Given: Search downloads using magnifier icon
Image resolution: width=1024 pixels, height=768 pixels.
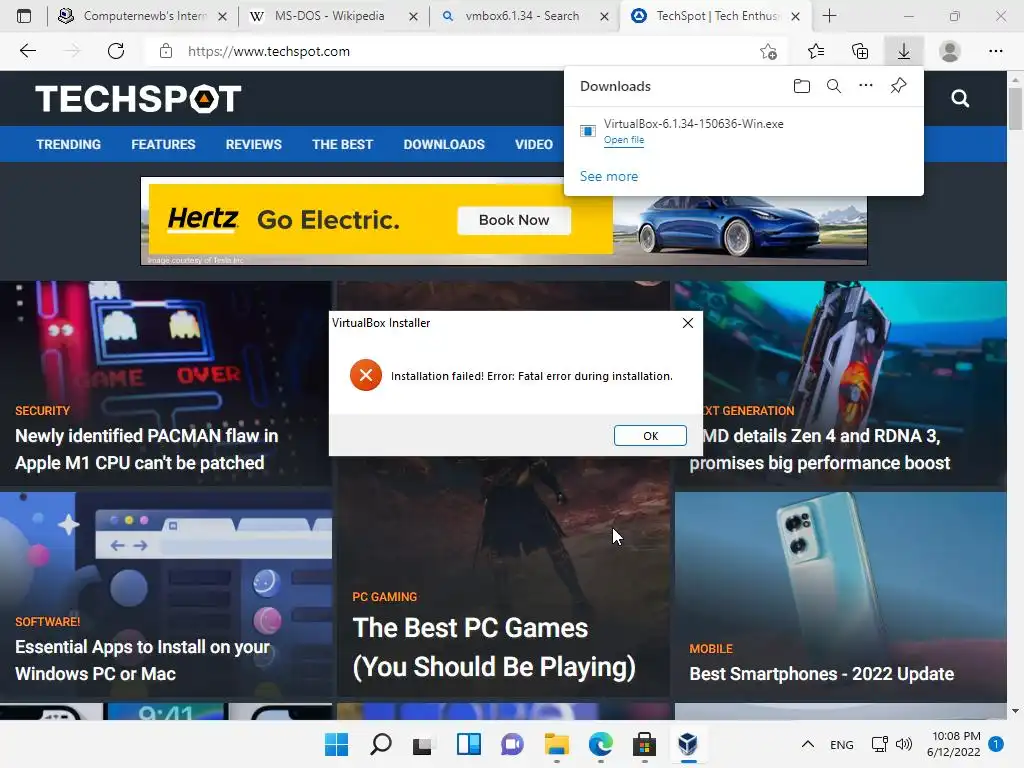Looking at the screenshot, I should (833, 86).
